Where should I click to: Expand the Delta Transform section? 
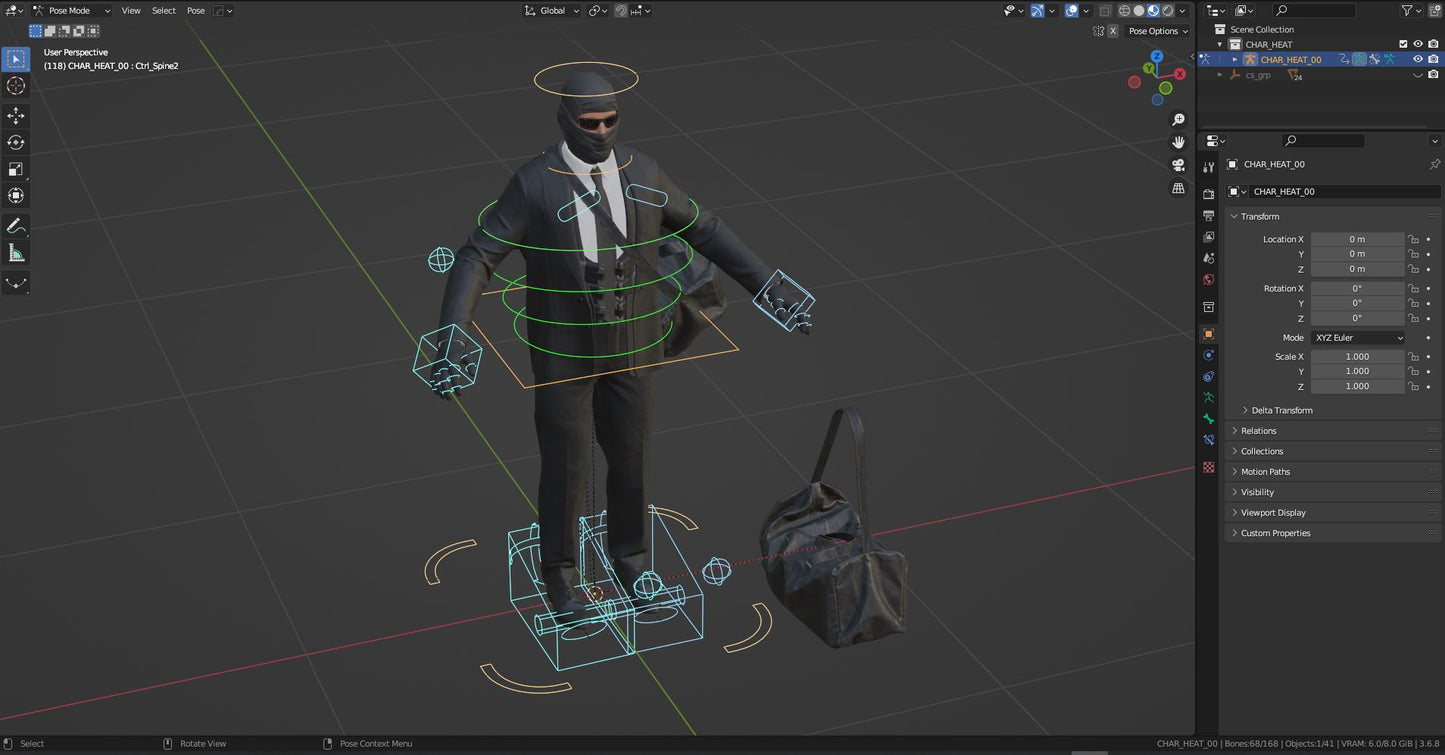click(x=1280, y=410)
